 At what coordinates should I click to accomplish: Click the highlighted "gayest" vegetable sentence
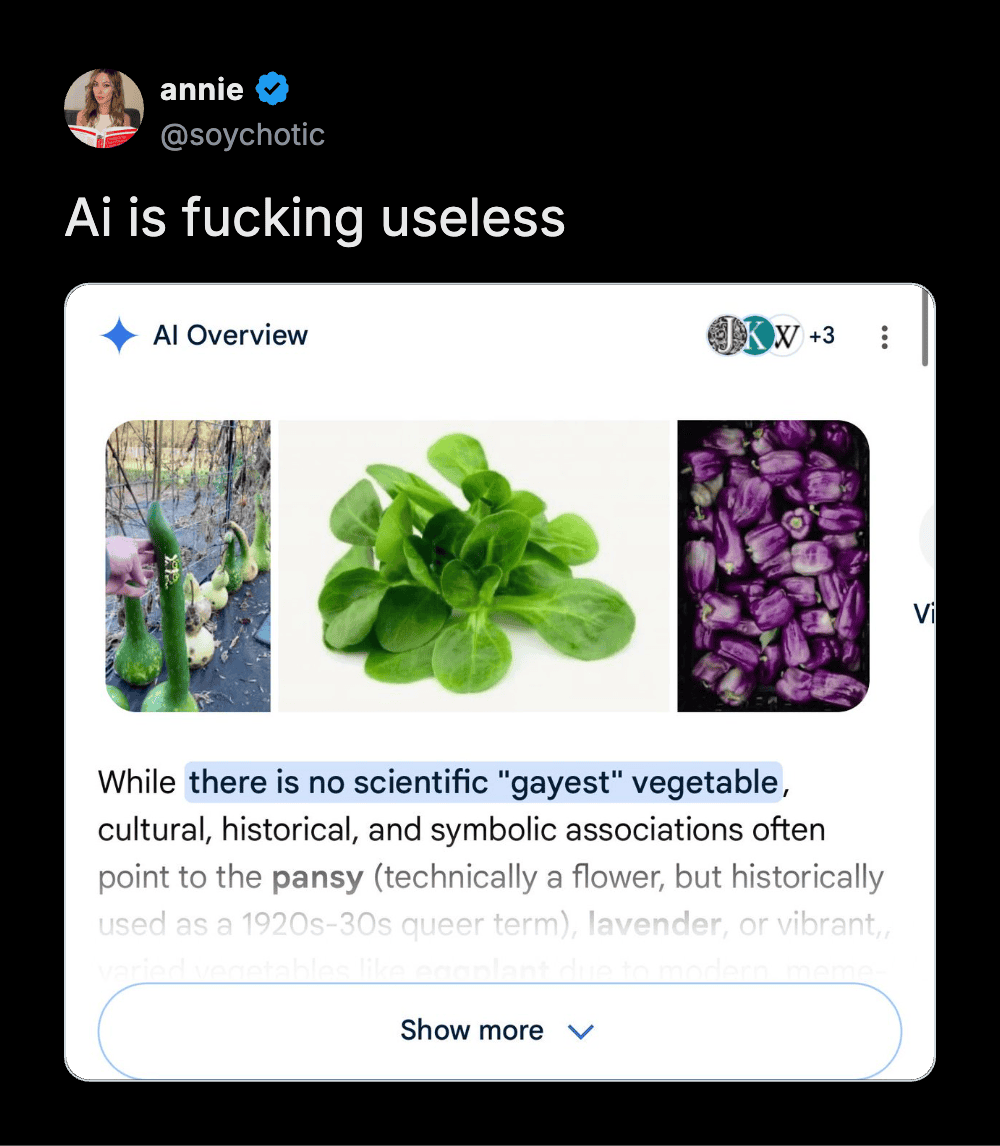point(483,782)
